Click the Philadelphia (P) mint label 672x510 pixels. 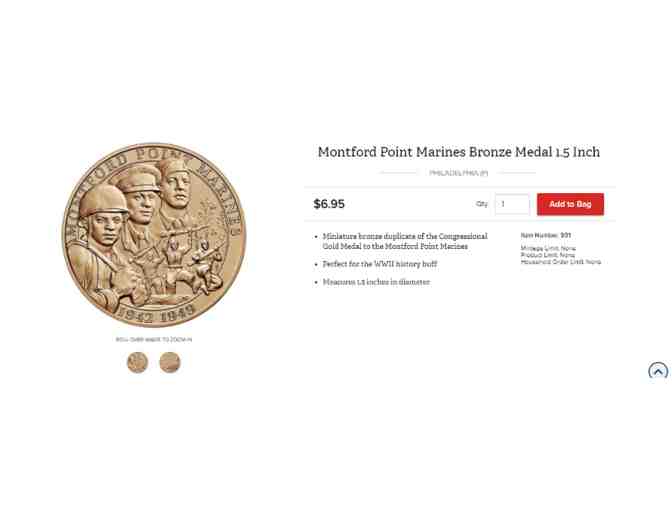[459, 173]
